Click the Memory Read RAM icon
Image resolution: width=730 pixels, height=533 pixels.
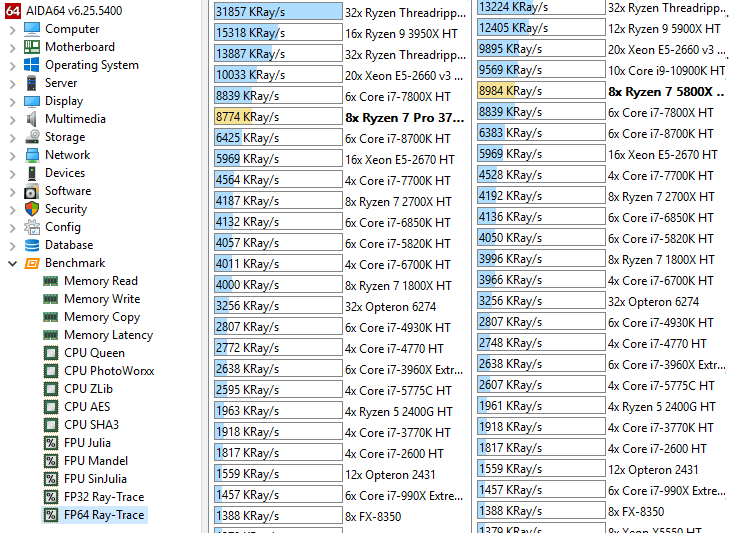[51, 281]
